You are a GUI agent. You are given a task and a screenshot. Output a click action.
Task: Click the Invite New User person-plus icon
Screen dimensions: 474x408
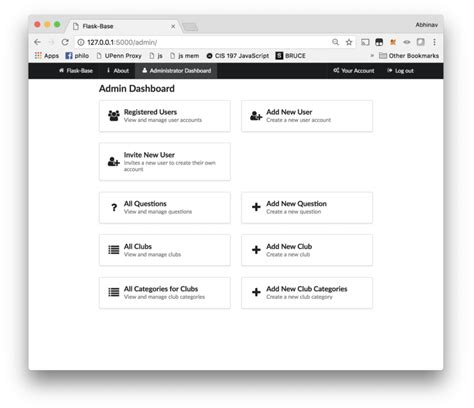click(x=114, y=162)
